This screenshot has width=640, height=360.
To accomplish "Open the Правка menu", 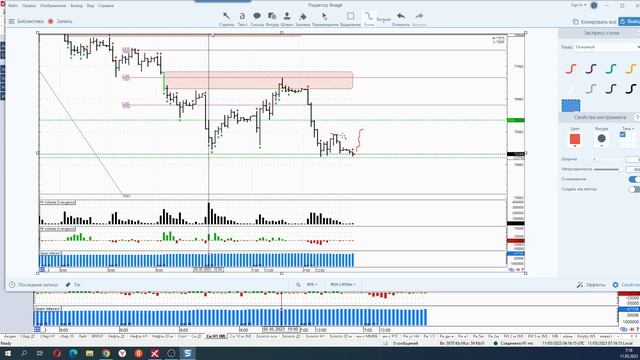I will coord(29,6).
